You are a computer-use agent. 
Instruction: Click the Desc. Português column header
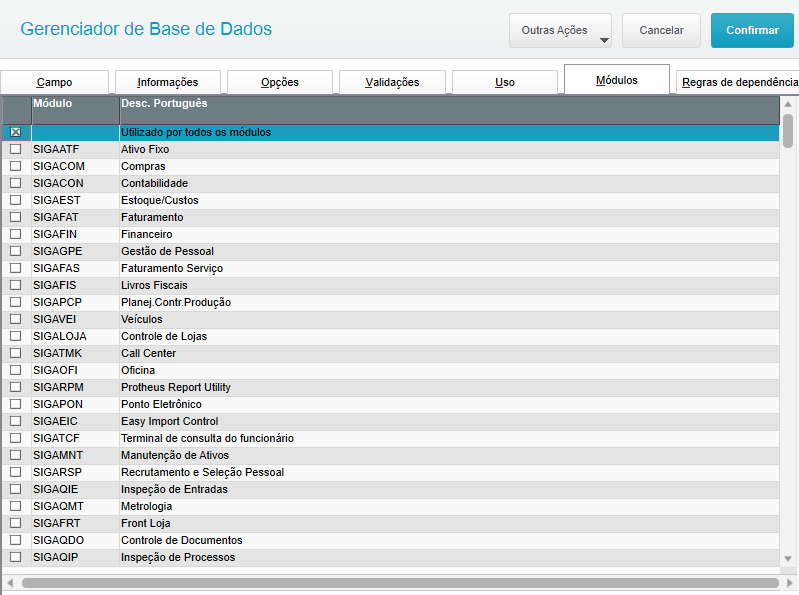click(449, 110)
